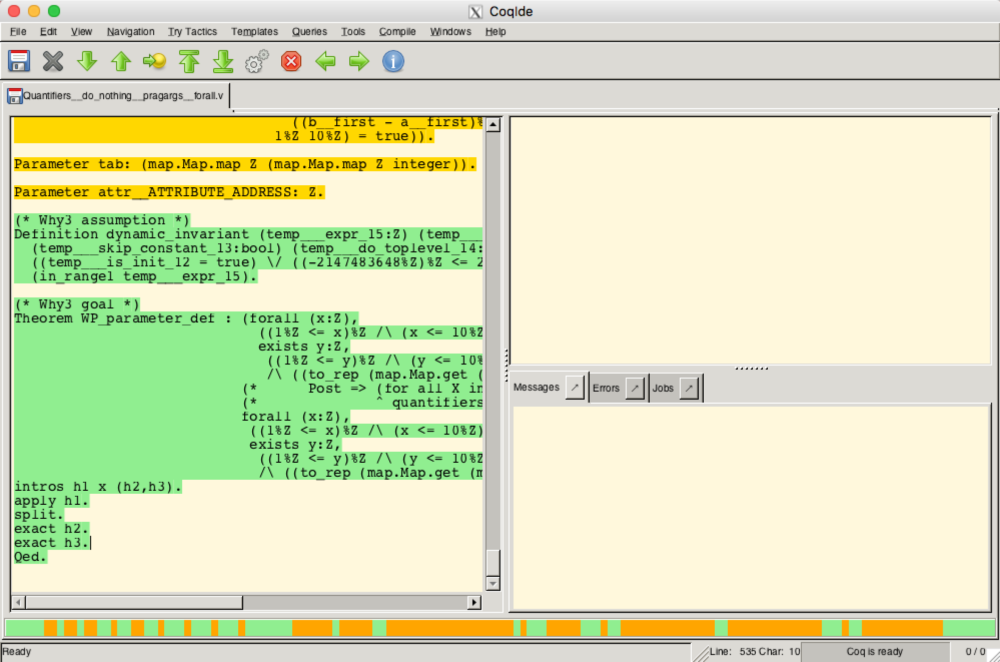
Task: Switch to the Errors tab
Action: [606, 388]
